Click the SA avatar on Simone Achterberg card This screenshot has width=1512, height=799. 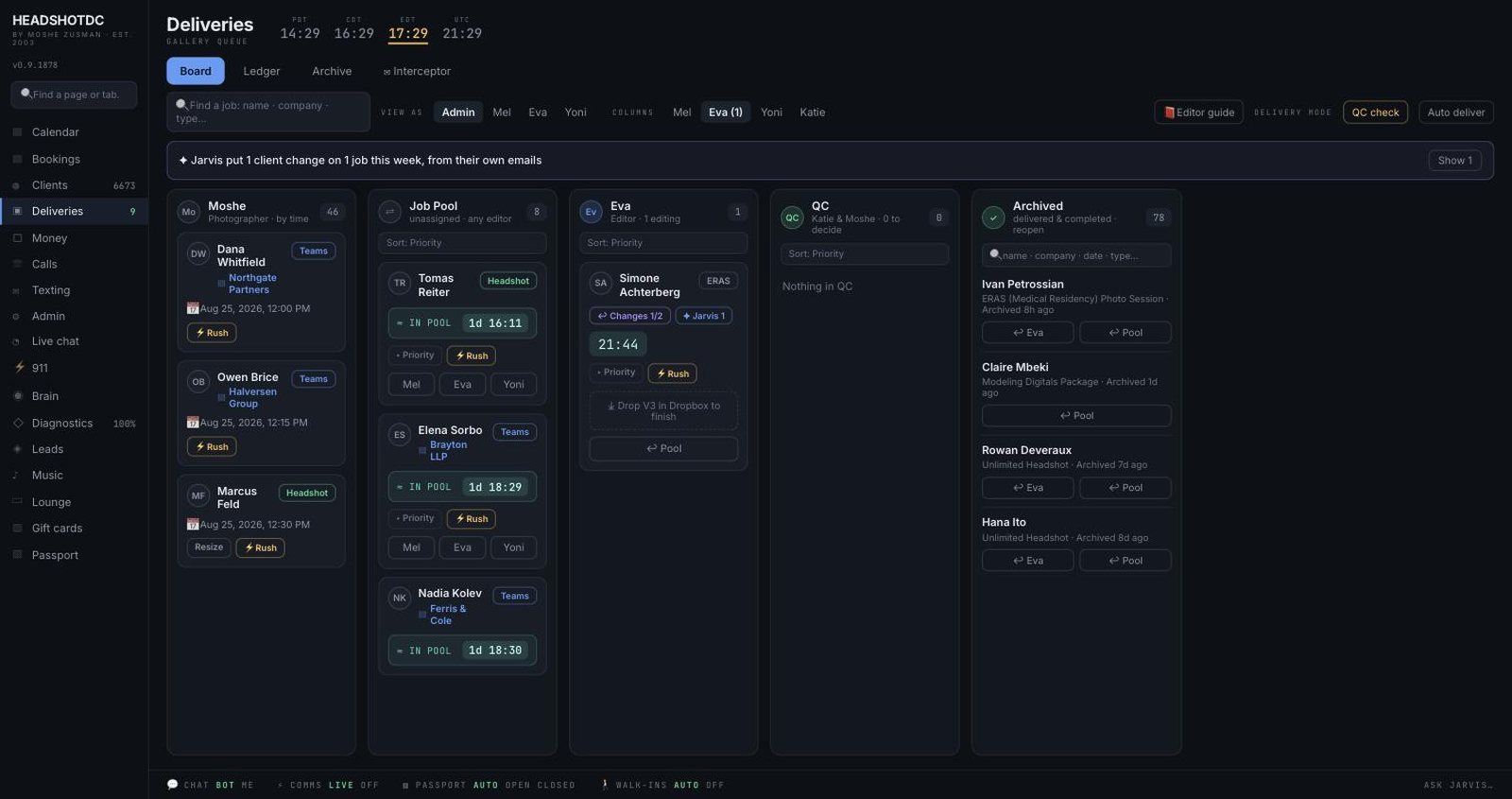601,283
